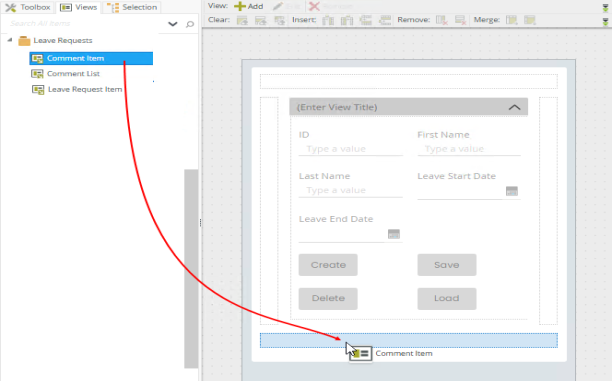Click the second Merge cells icon

[530, 20]
